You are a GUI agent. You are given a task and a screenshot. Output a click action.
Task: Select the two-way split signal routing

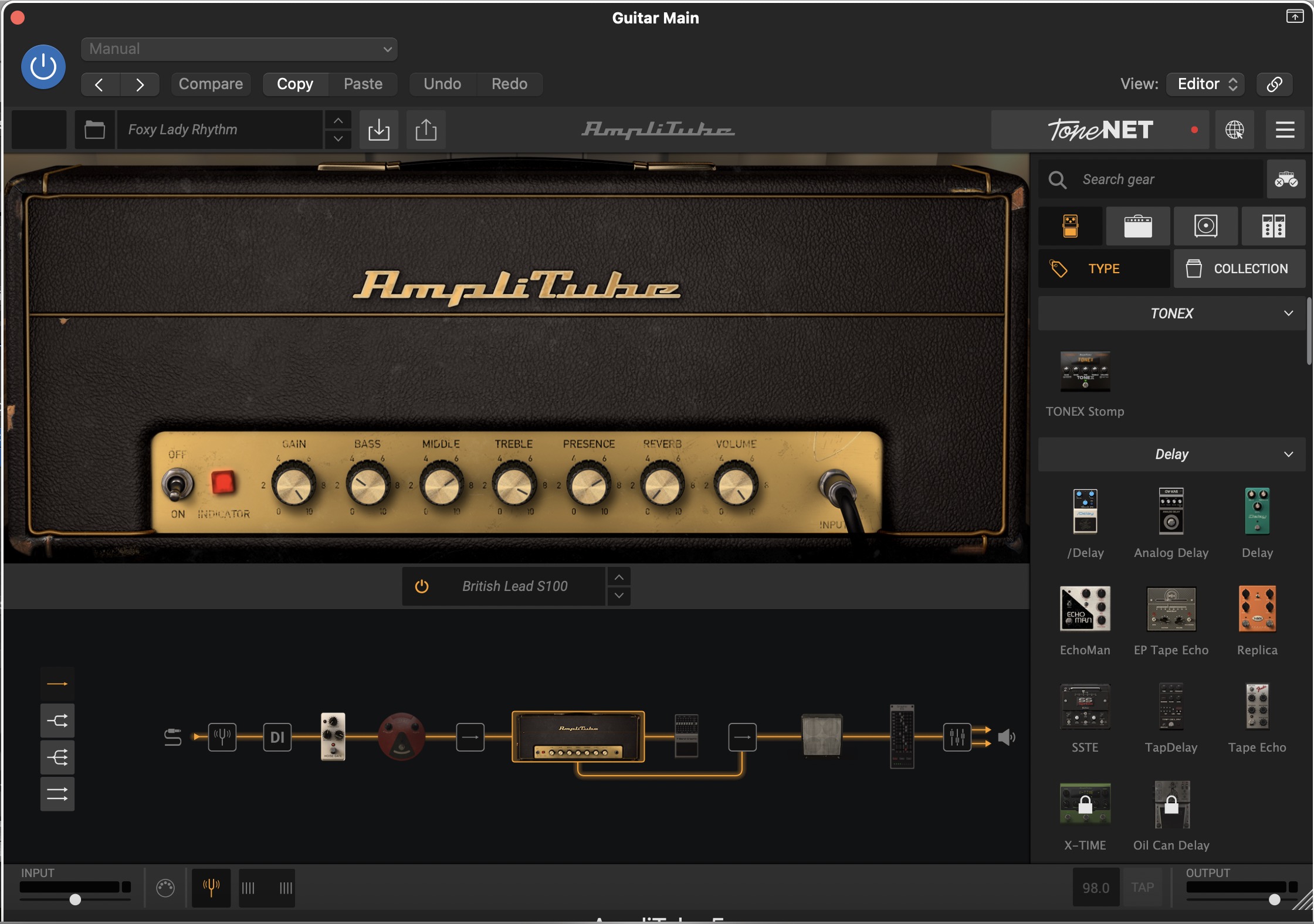(57, 721)
